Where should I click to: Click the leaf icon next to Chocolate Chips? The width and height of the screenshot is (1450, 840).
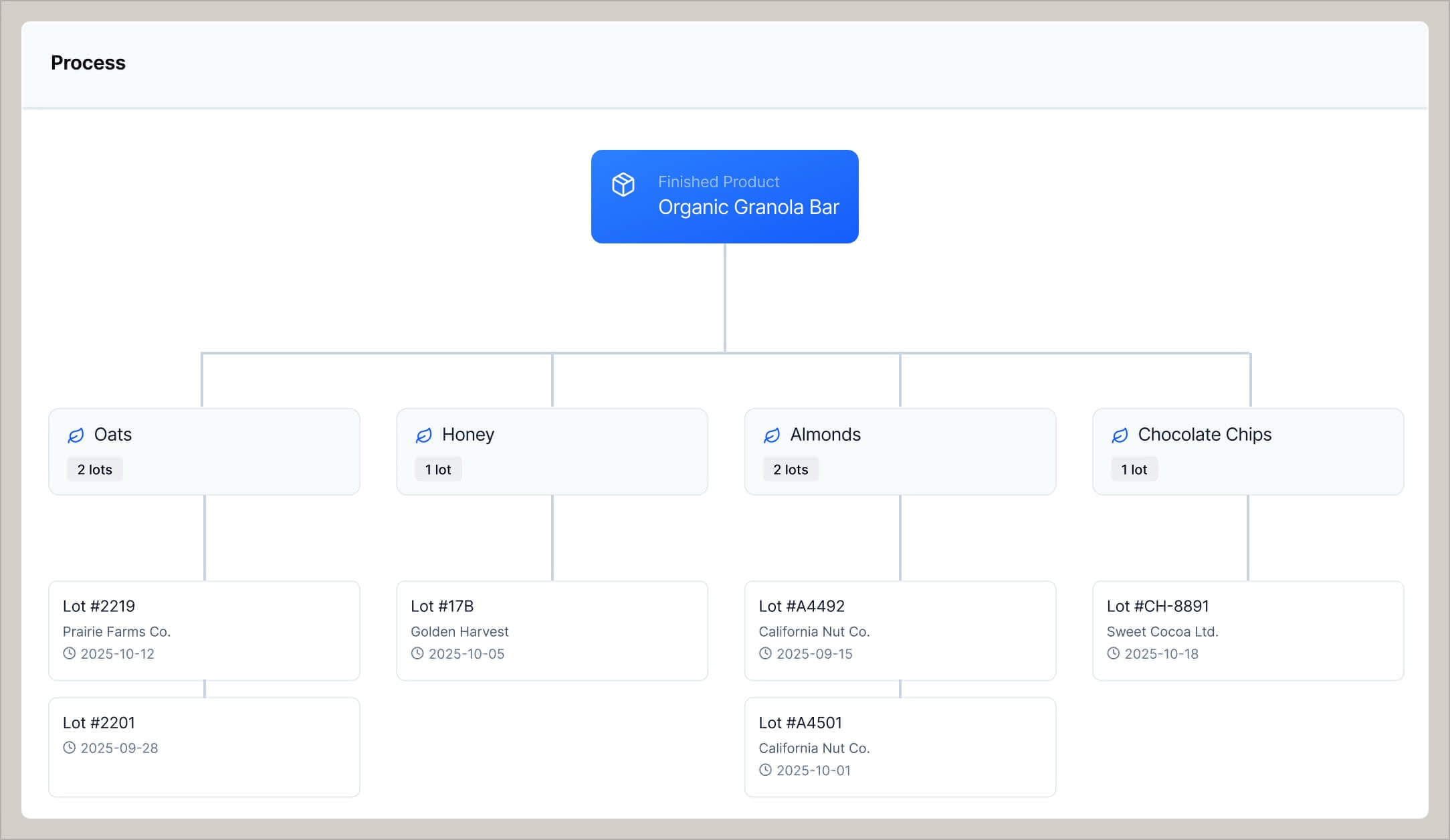(x=1119, y=435)
